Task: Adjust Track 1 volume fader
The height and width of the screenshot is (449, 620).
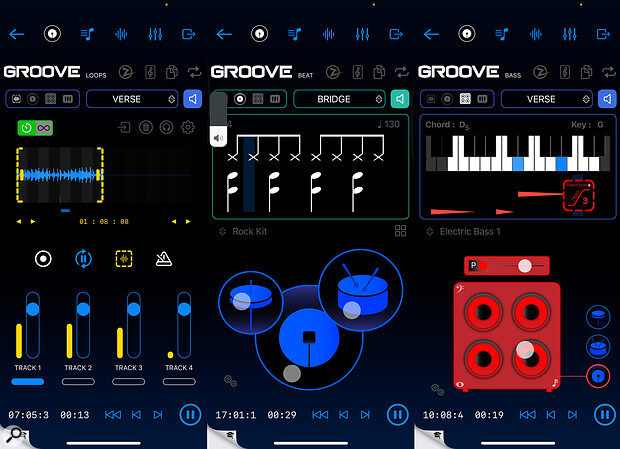Action: pos(33,325)
